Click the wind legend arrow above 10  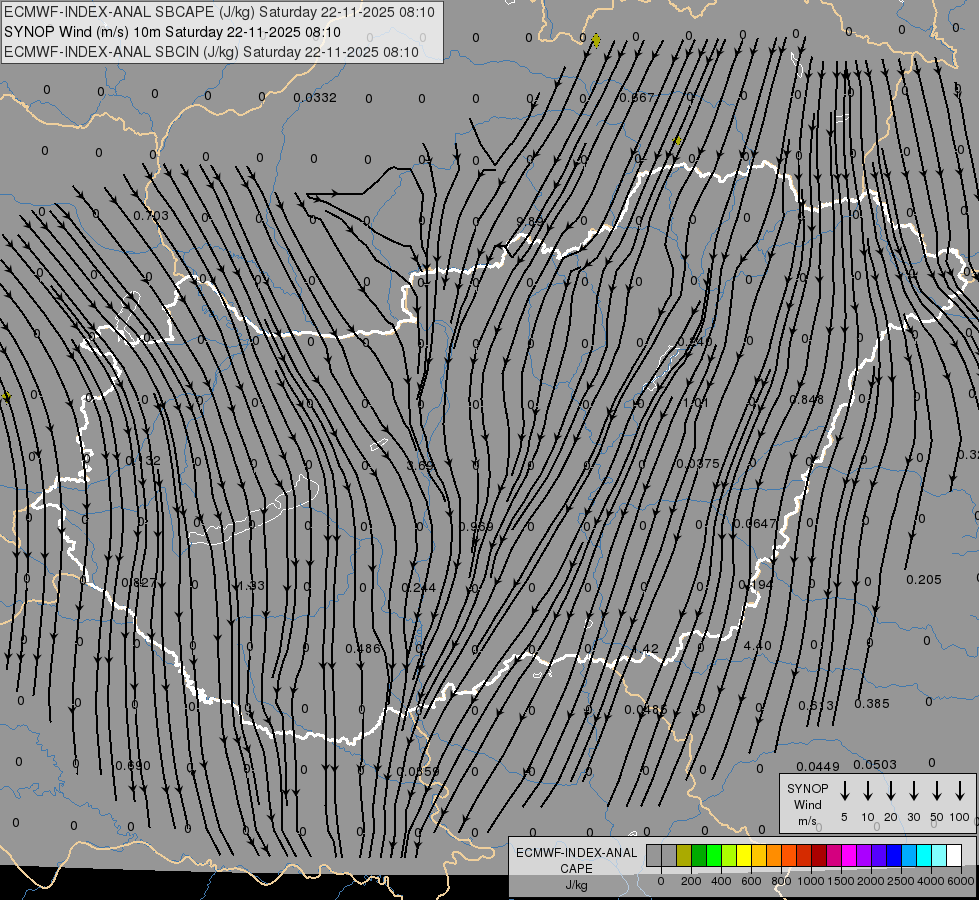[868, 791]
